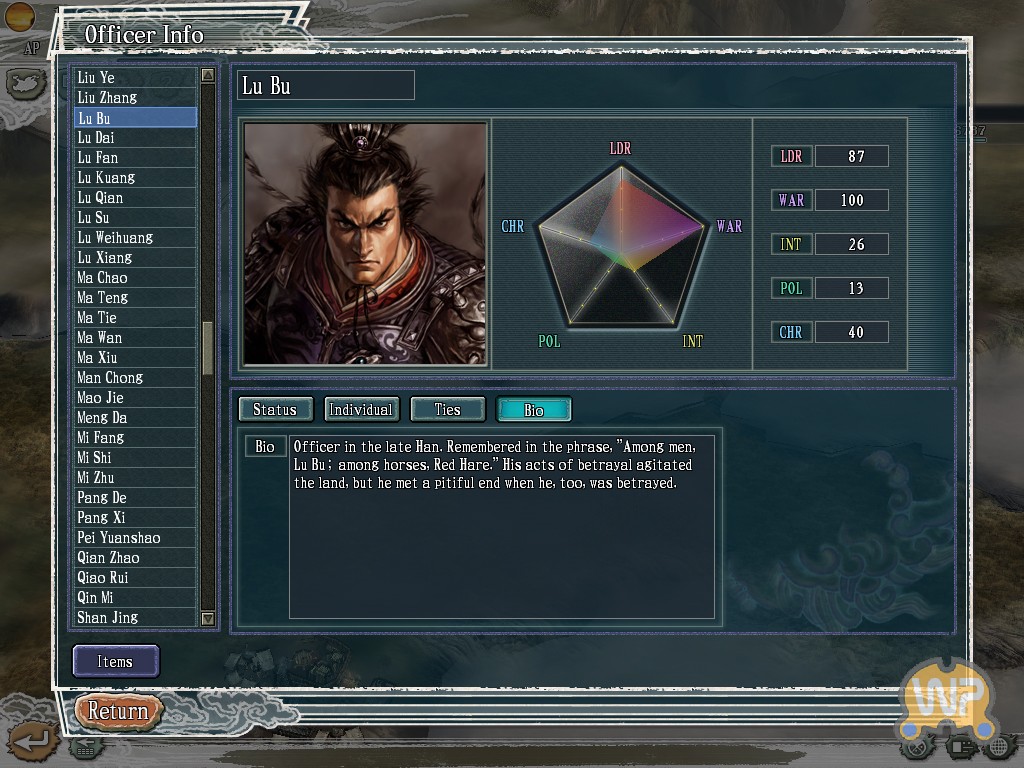1024x768 pixels.
Task: Click the officer list scrollbar thumb
Action: tap(208, 349)
